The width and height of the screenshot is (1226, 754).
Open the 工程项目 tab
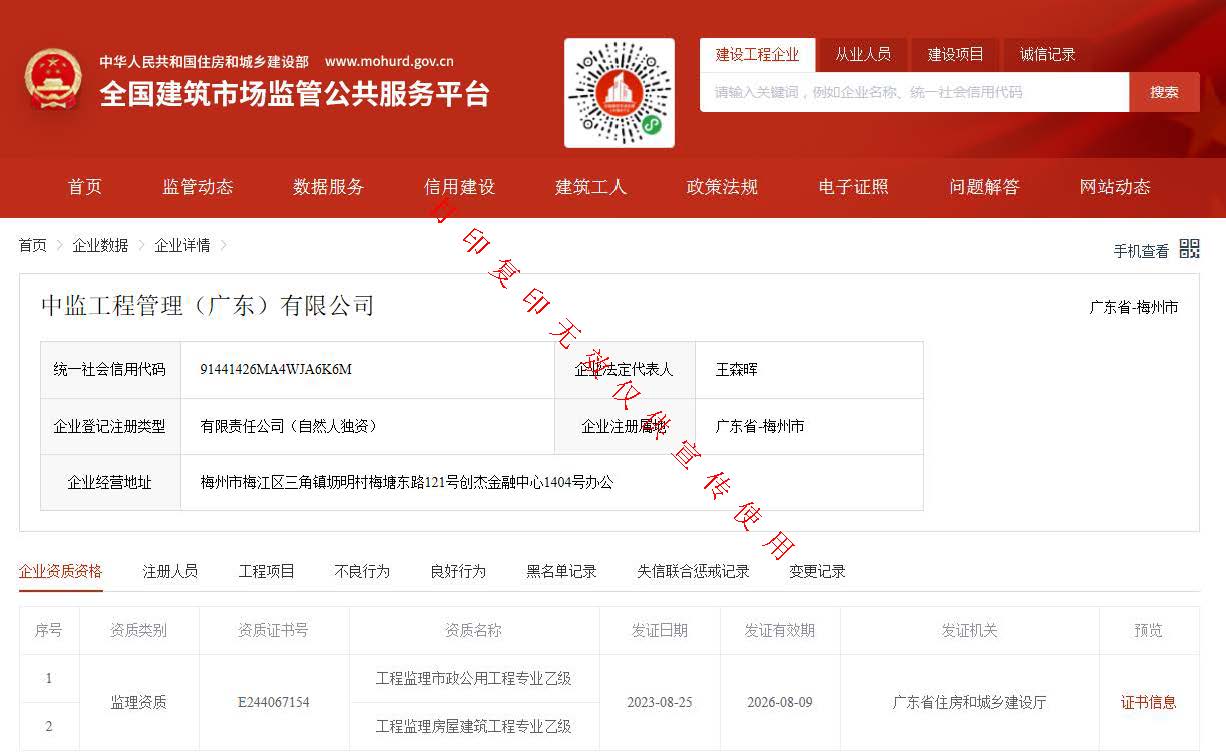pos(266,571)
